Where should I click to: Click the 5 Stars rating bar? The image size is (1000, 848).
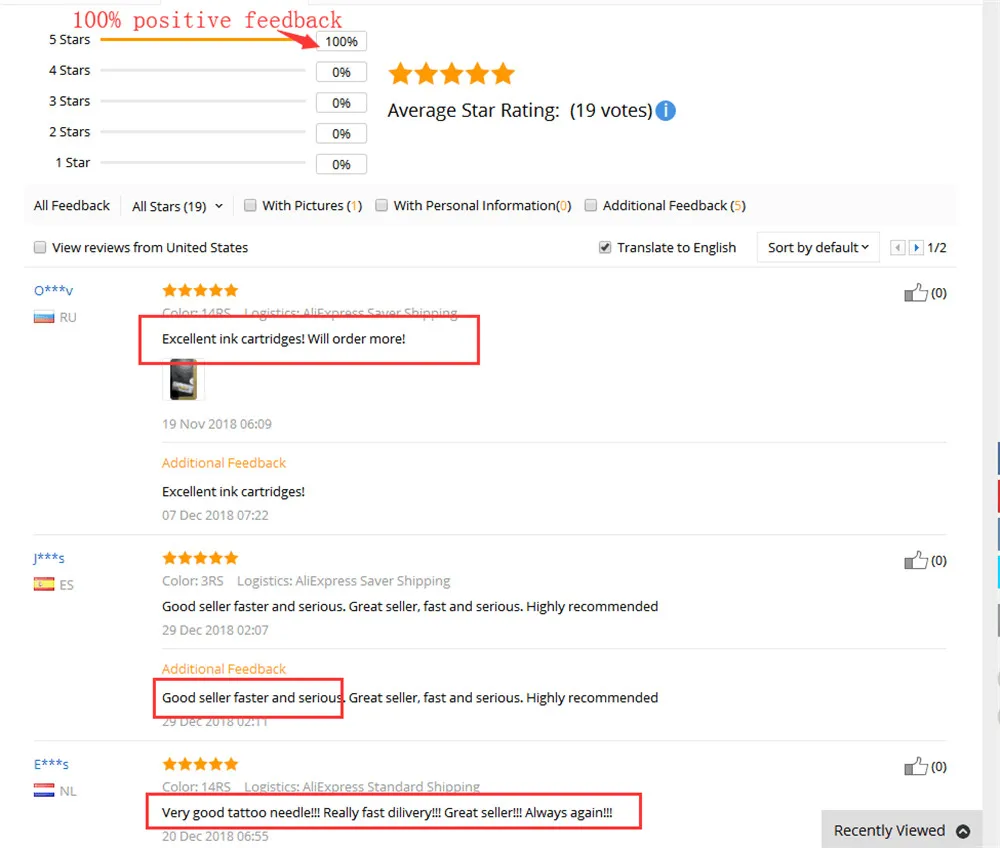(203, 40)
